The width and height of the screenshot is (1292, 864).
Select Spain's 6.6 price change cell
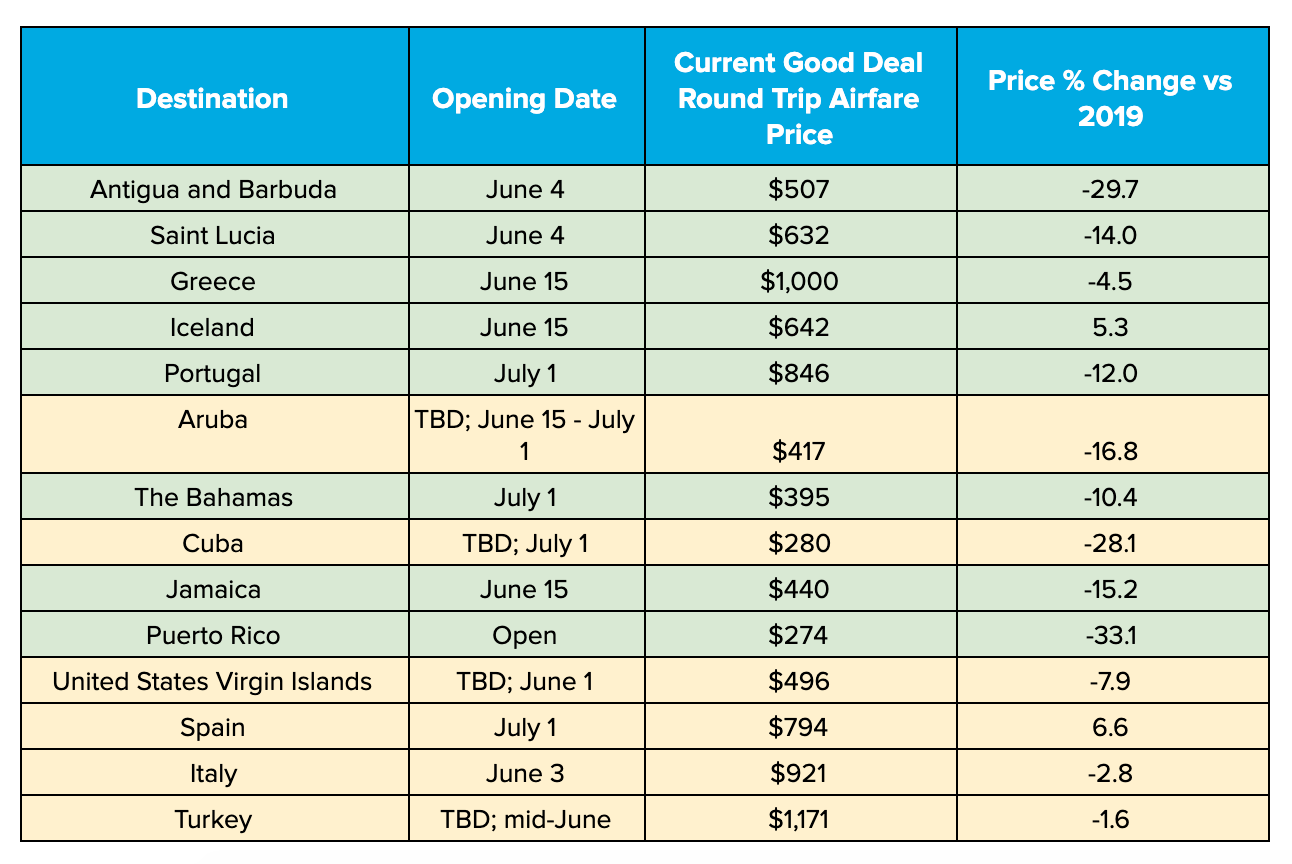pyautogui.click(x=1112, y=726)
